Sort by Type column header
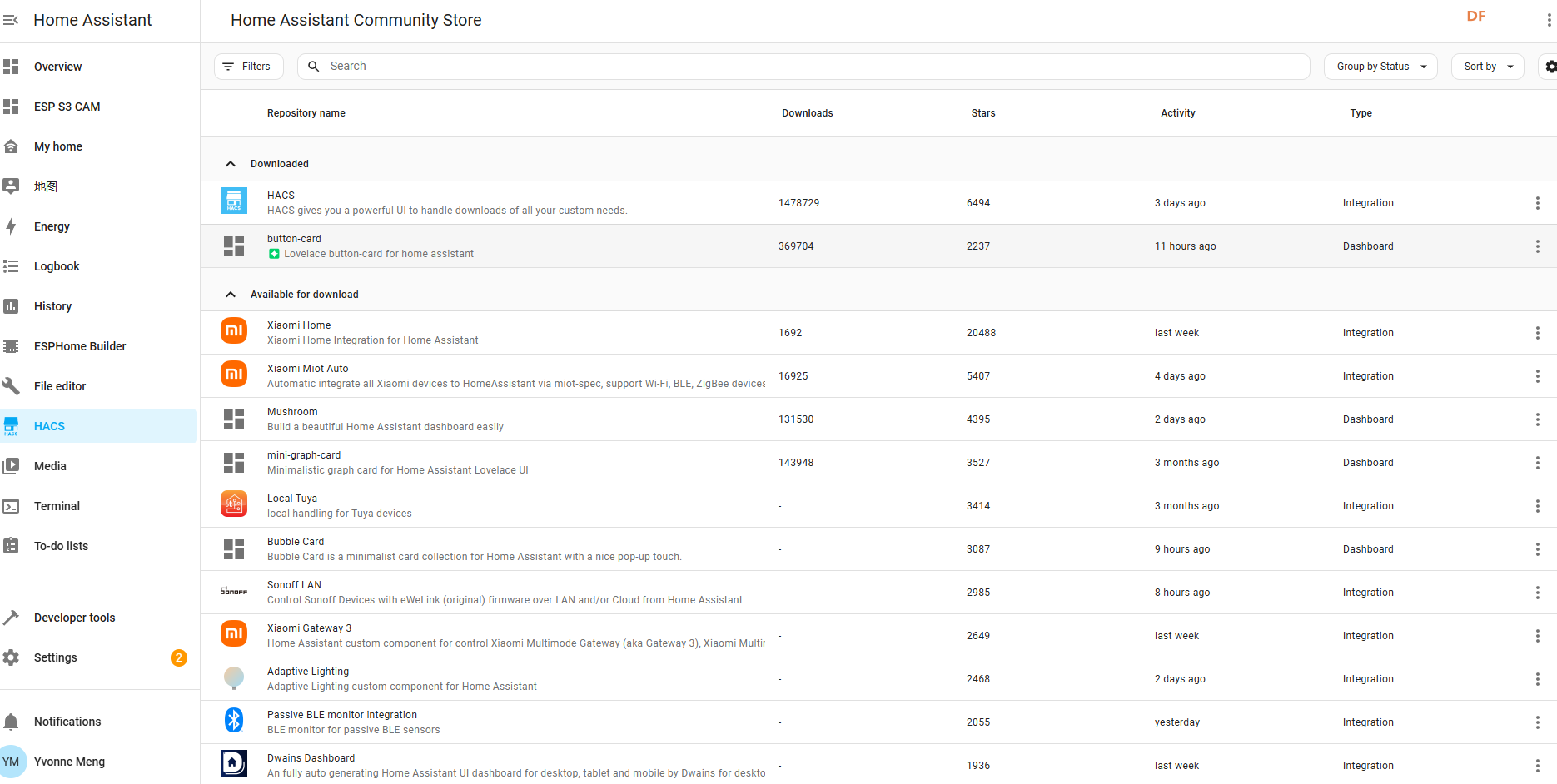Screen dimensions: 1557x784 [1361, 113]
